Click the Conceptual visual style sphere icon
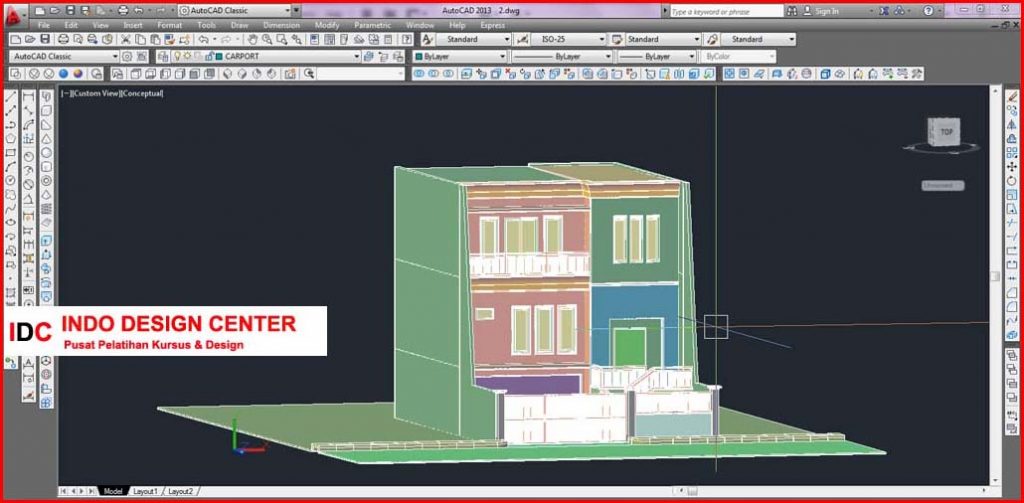The height and width of the screenshot is (503, 1024). click(78, 74)
